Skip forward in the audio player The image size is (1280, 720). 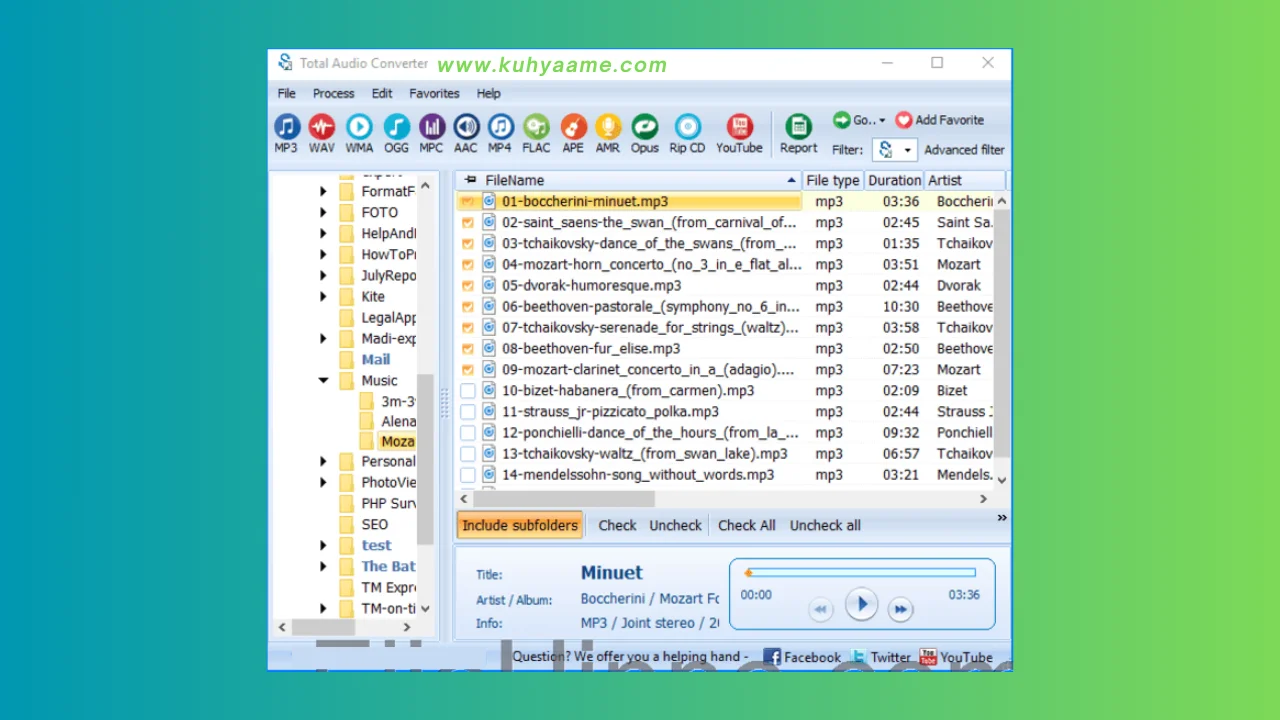tap(900, 609)
